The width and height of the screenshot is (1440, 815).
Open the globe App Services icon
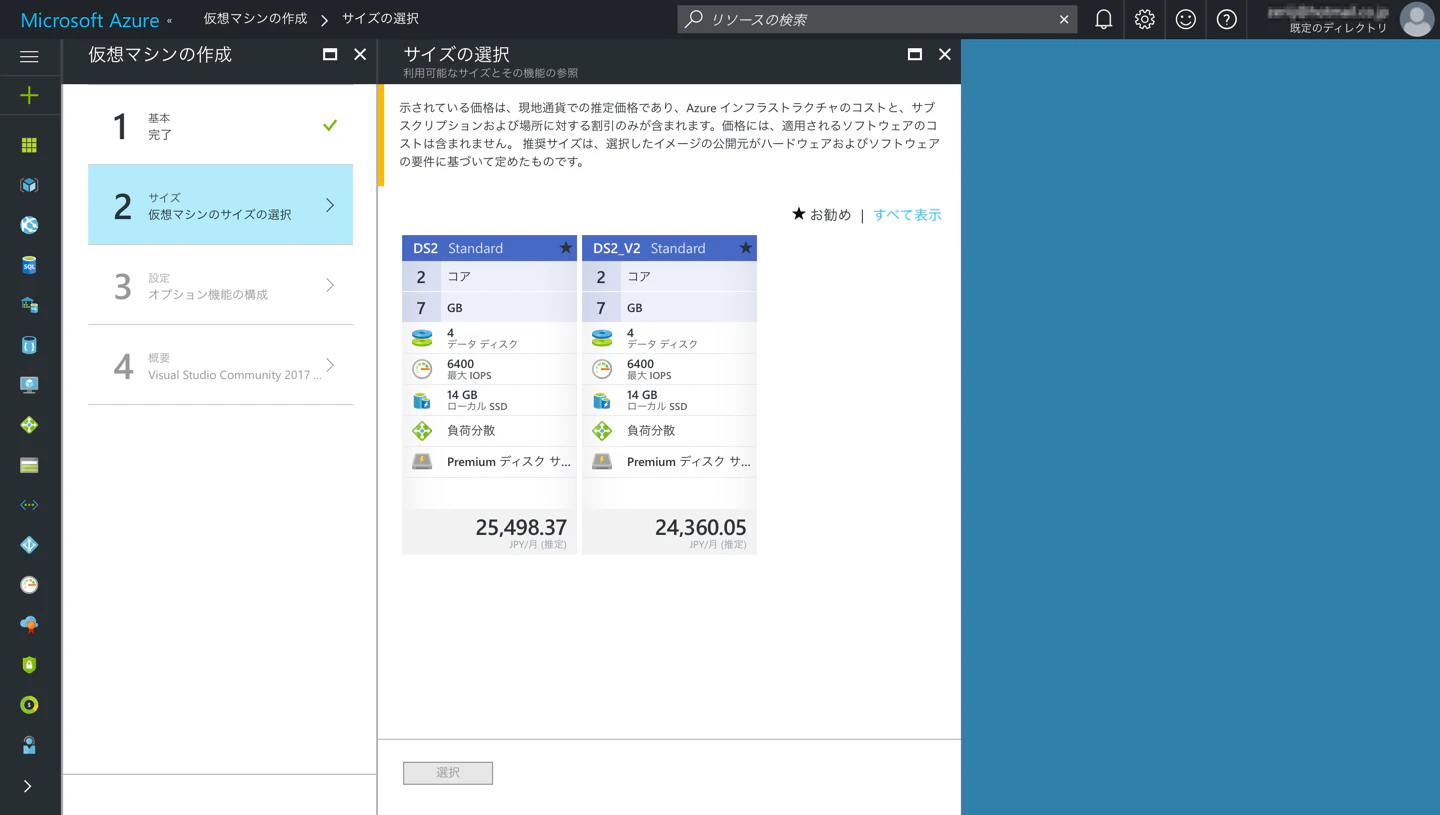[29, 225]
